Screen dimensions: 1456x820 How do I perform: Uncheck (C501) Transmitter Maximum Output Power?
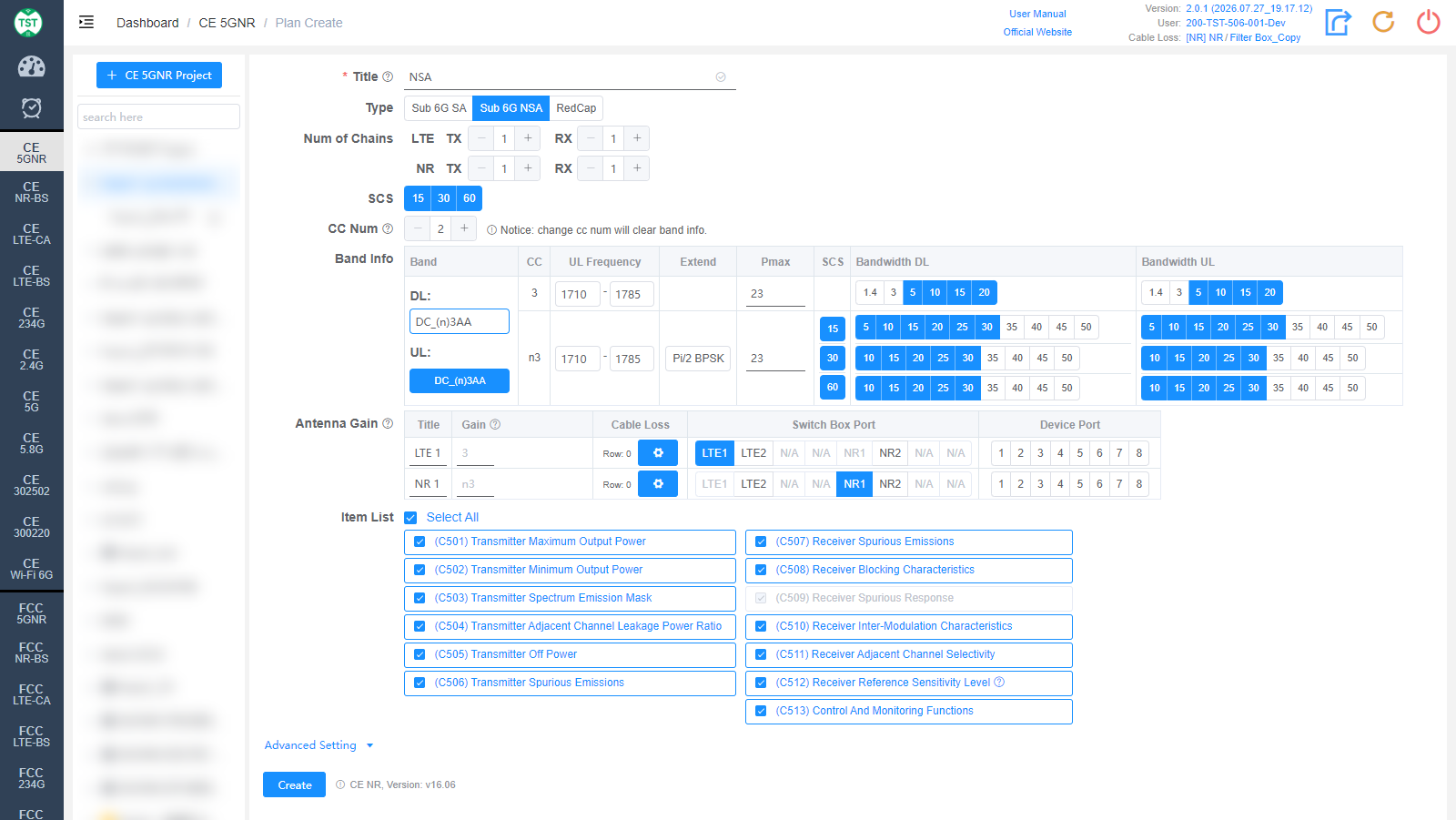pyautogui.click(x=420, y=542)
